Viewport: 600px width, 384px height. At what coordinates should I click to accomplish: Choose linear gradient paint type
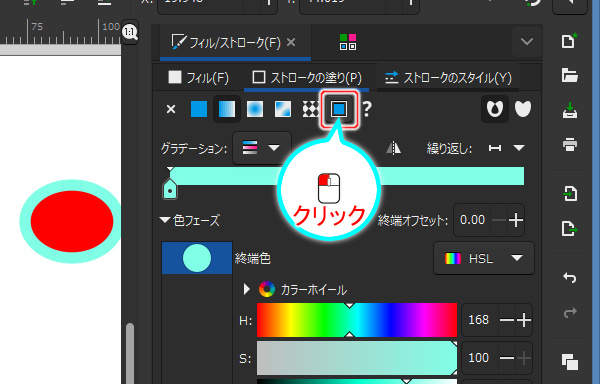227,109
